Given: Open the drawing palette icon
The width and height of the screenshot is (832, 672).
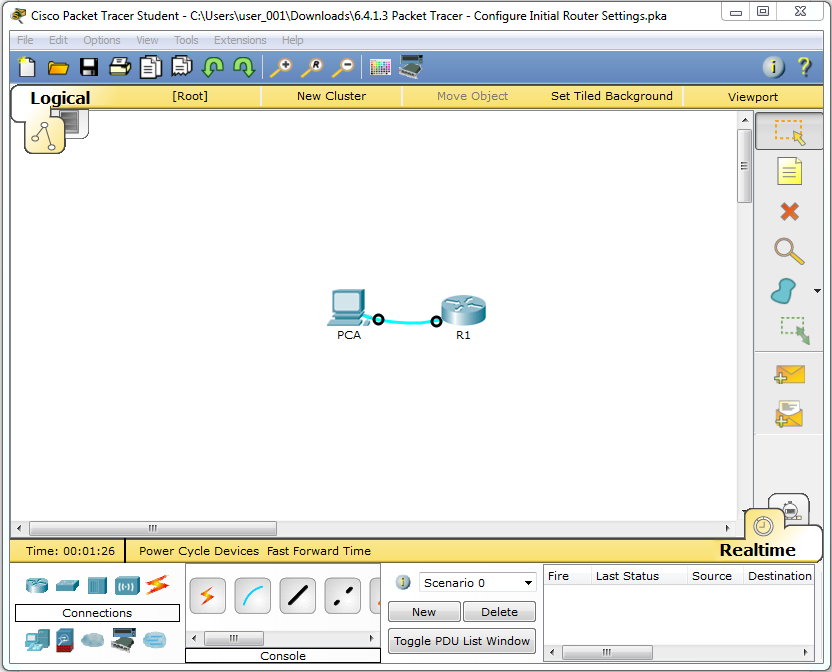Looking at the screenshot, I should [x=380, y=67].
